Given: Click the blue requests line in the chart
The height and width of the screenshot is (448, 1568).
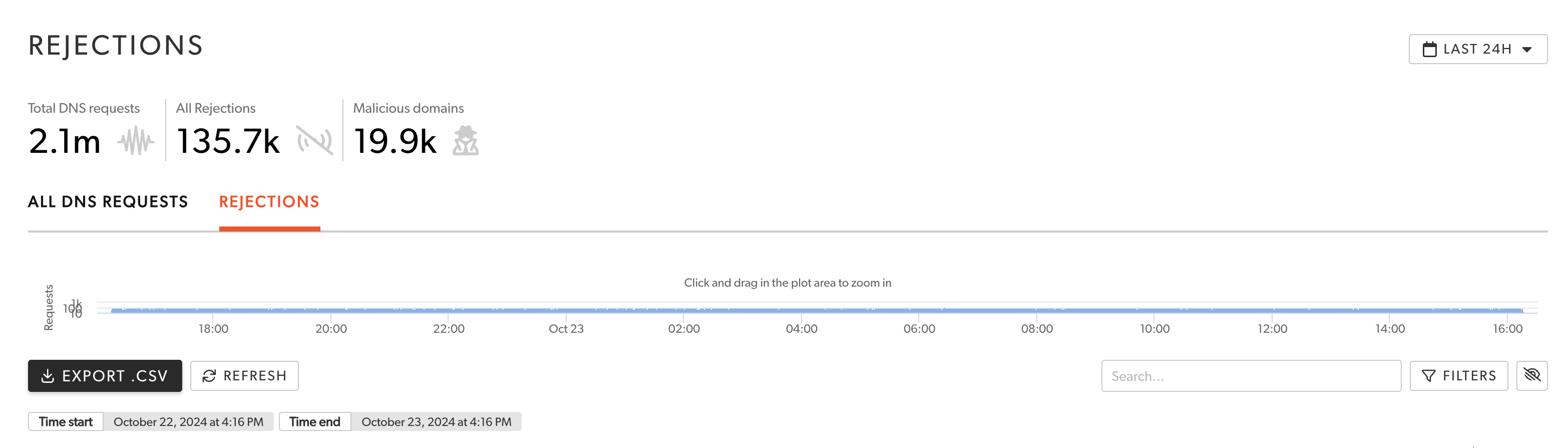Looking at the screenshot, I should (792, 311).
